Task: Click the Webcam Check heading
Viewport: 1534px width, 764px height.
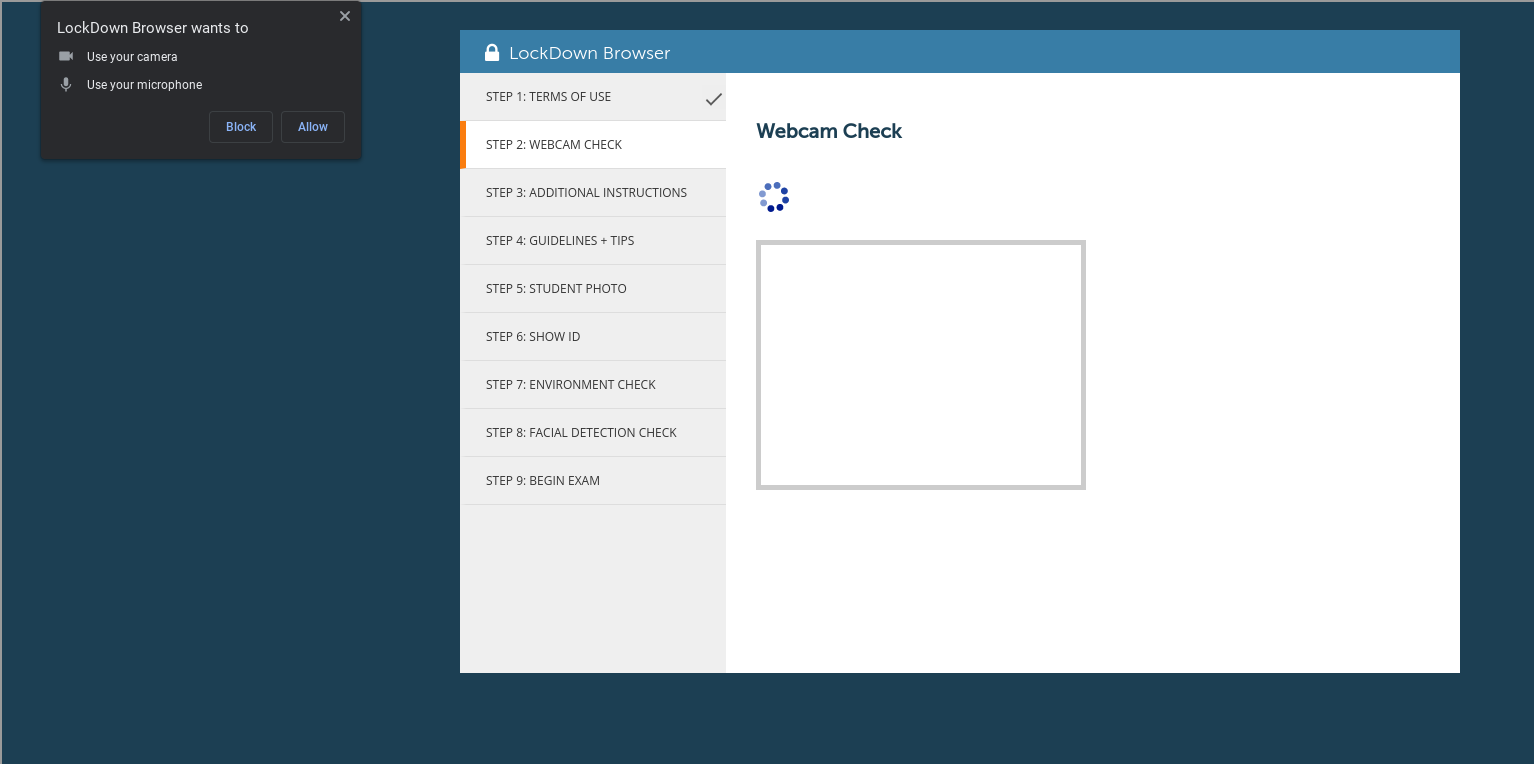Action: pos(829,131)
